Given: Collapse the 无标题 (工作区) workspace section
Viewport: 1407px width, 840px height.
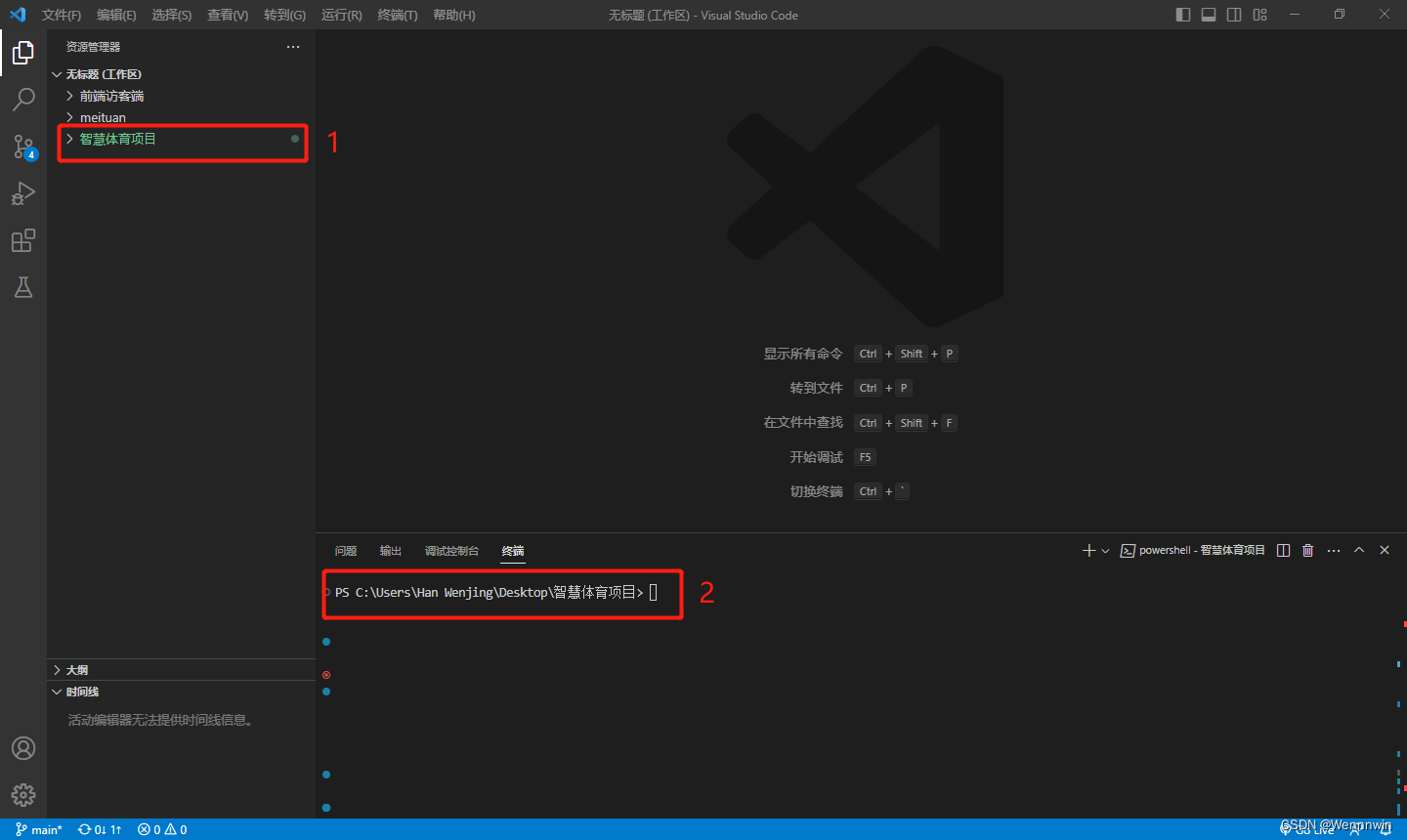Looking at the screenshot, I should [x=181, y=74].
